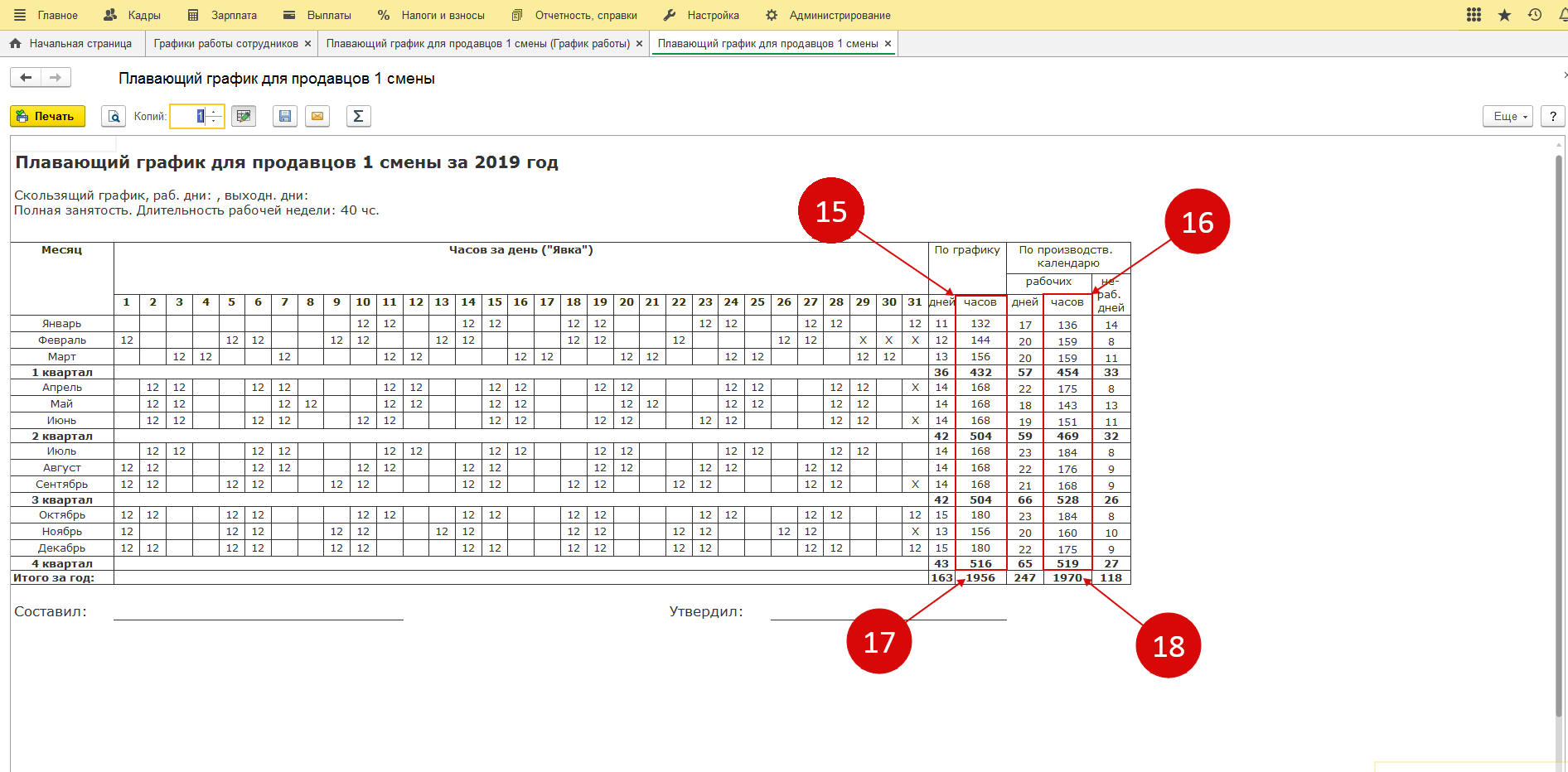Close the Графики работы сотрудников tab
This screenshot has width=1568, height=772.
[x=308, y=44]
